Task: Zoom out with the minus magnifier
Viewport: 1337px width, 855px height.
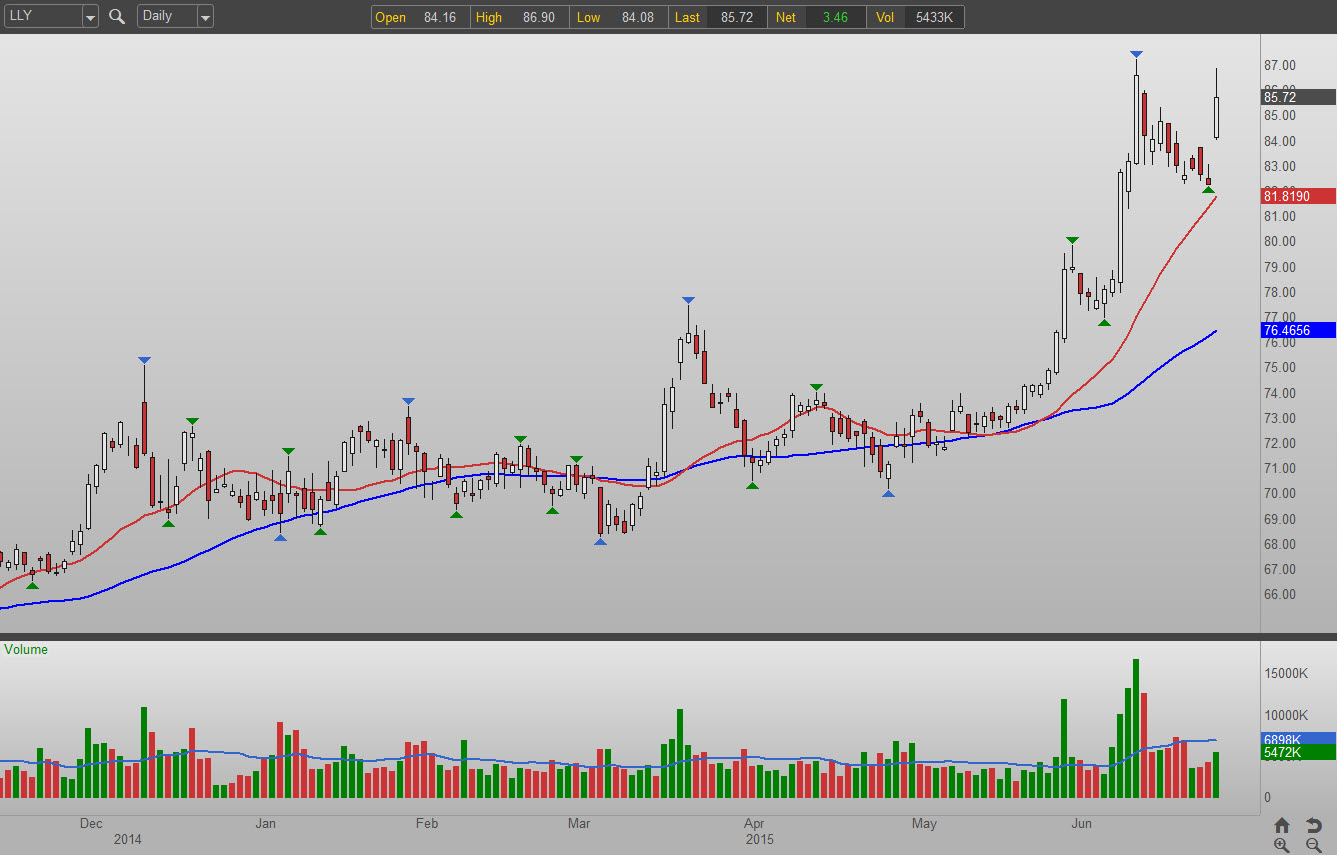Action: pos(1314,845)
